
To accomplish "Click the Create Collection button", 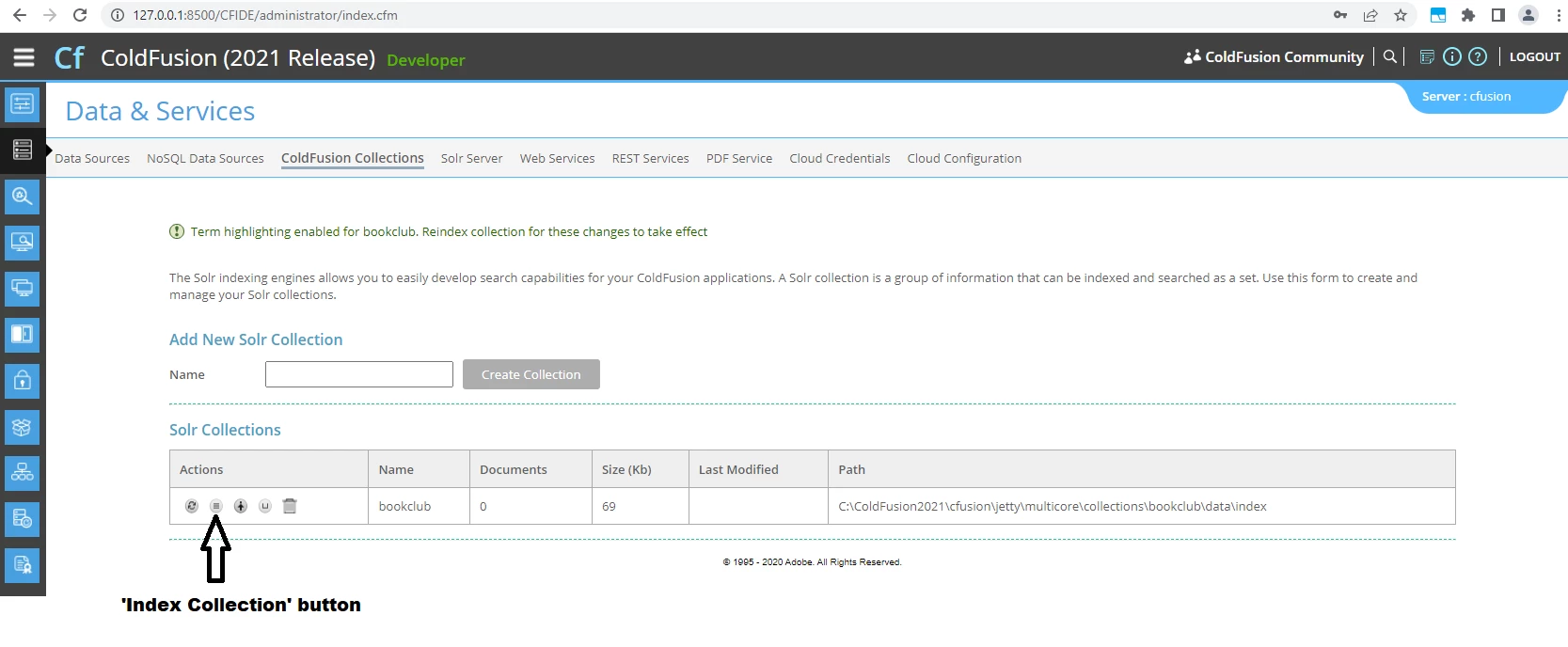I will coord(531,374).
